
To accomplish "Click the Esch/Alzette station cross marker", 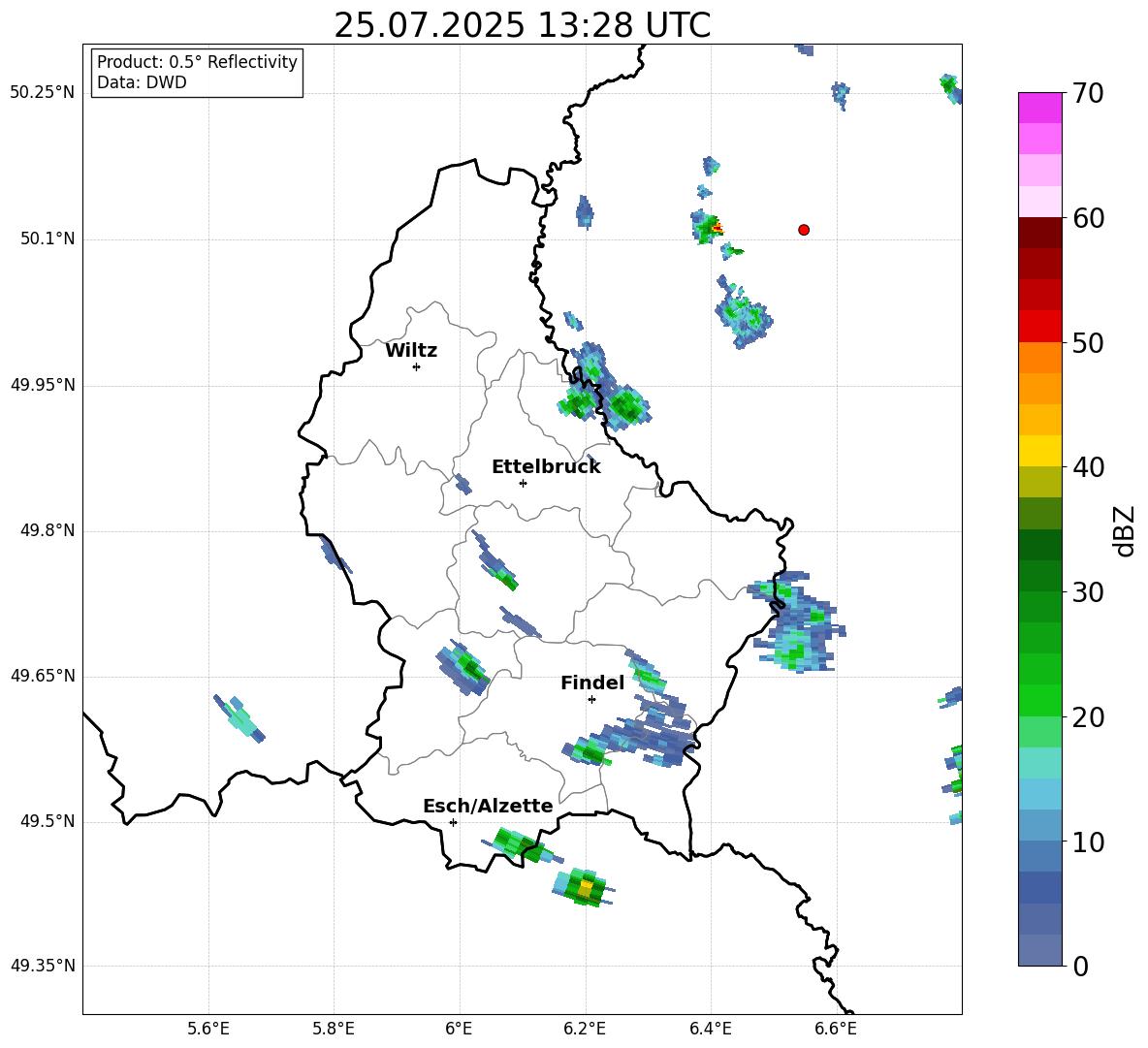I will pyautogui.click(x=453, y=822).
